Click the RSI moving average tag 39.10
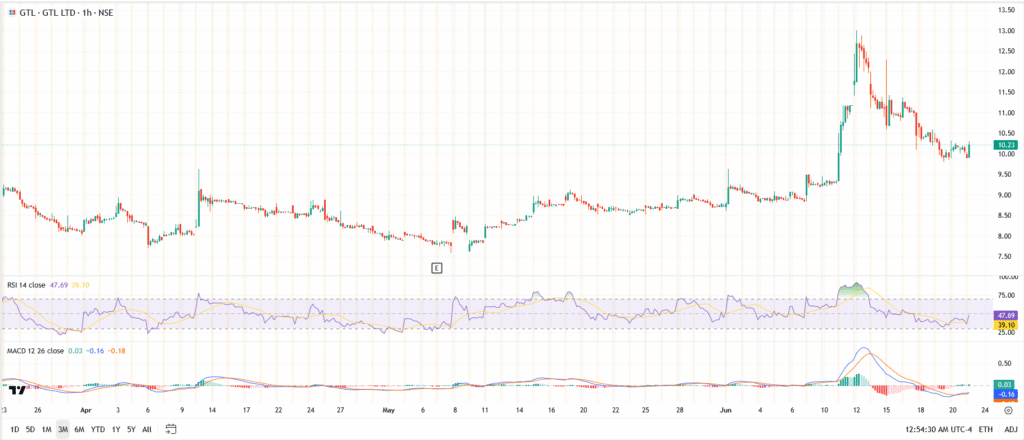Image resolution: width=1024 pixels, height=440 pixels. point(1006,325)
